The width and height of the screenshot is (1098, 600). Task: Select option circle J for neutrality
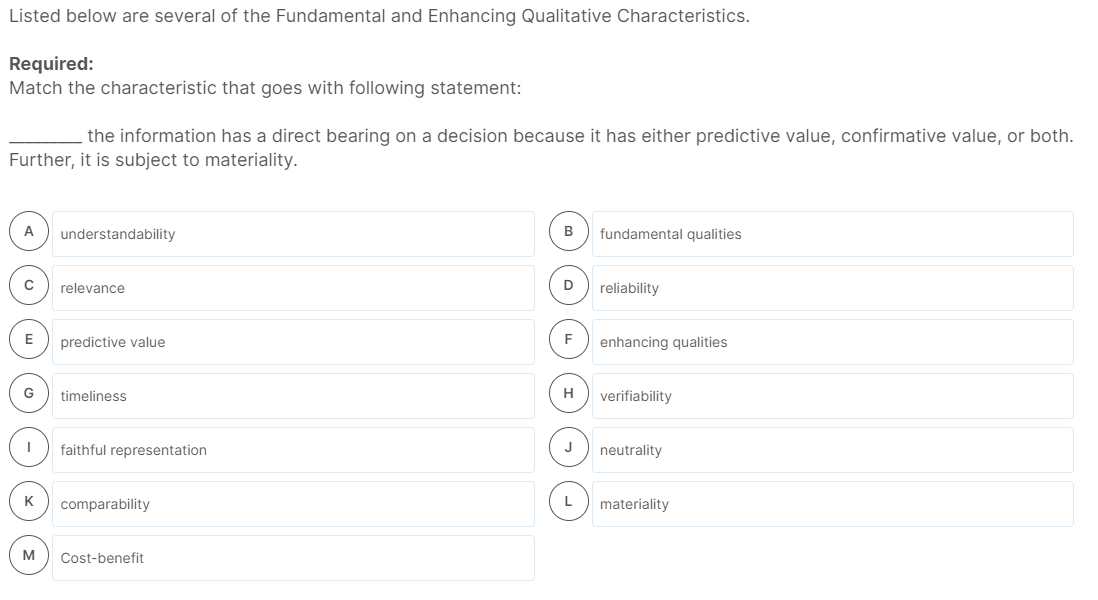(567, 449)
